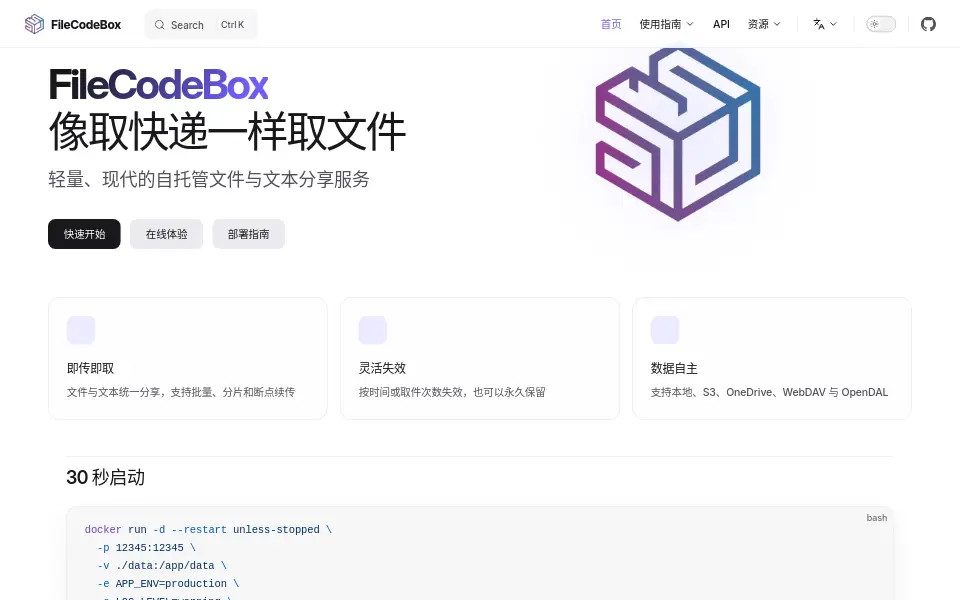Go to the 首页 nav item
Image resolution: width=960 pixels, height=600 pixels.
coord(611,24)
